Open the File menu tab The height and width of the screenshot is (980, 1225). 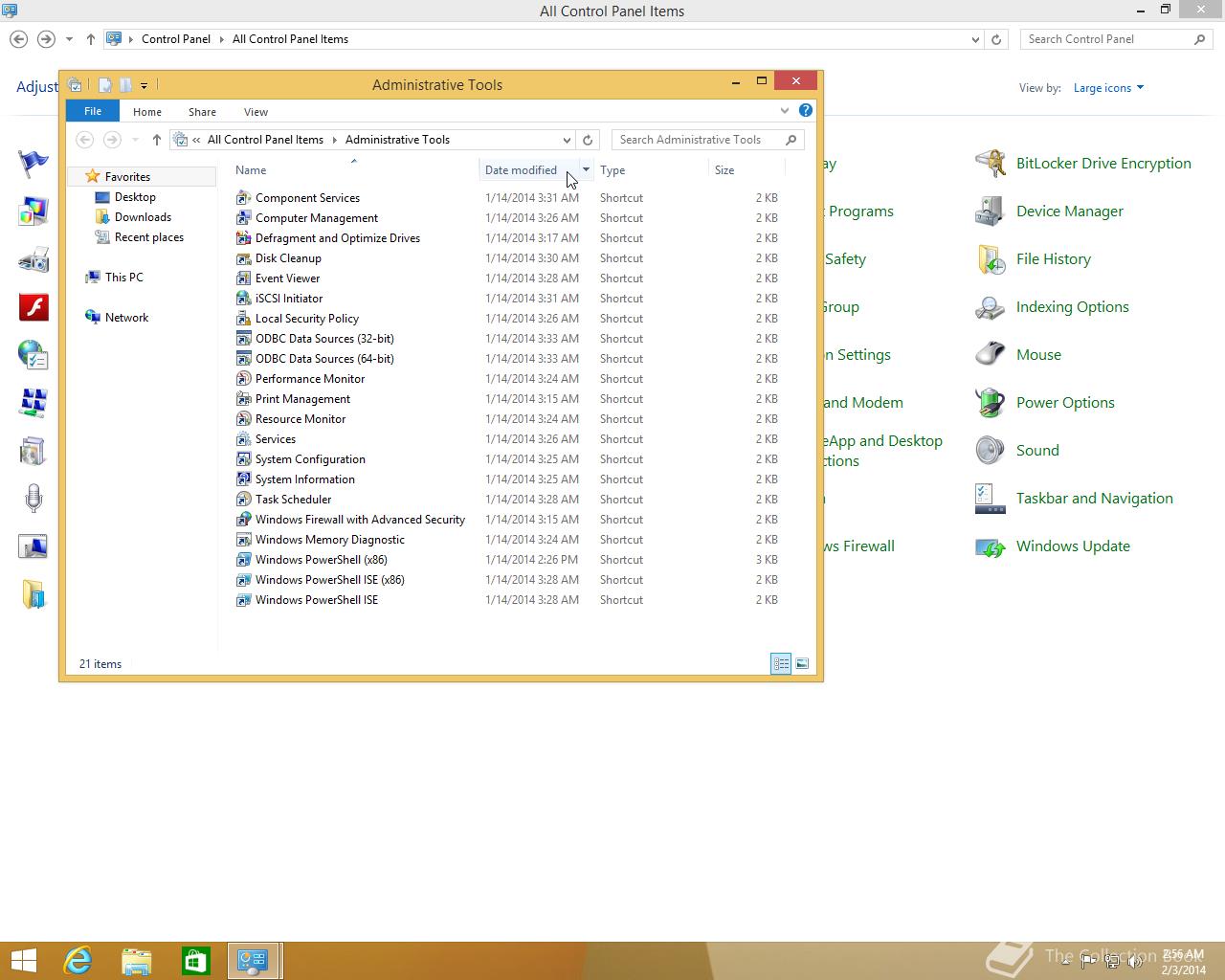click(93, 111)
